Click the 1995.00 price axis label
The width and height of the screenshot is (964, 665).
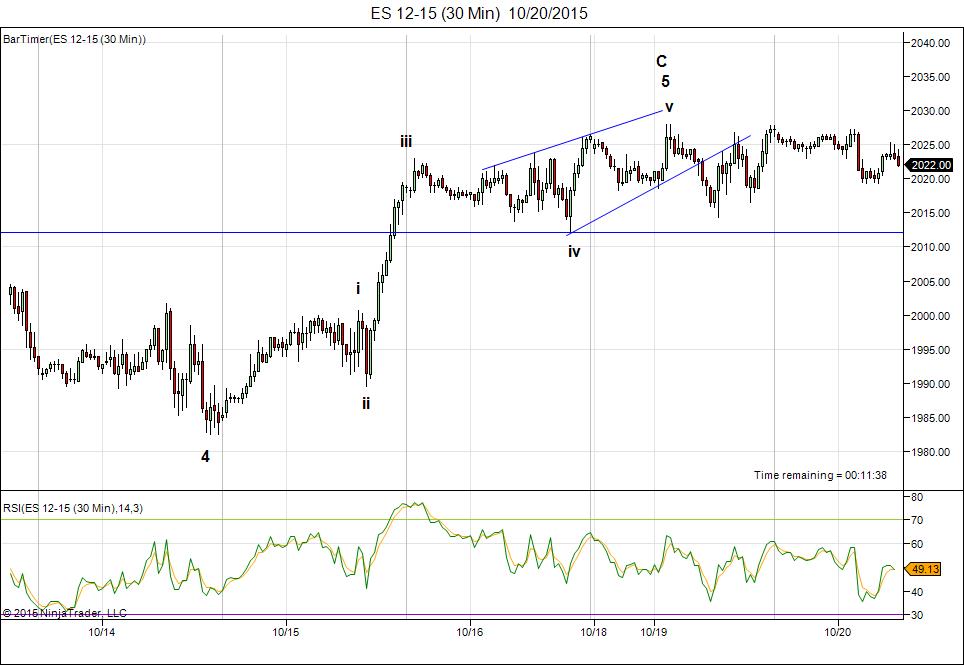(932, 350)
